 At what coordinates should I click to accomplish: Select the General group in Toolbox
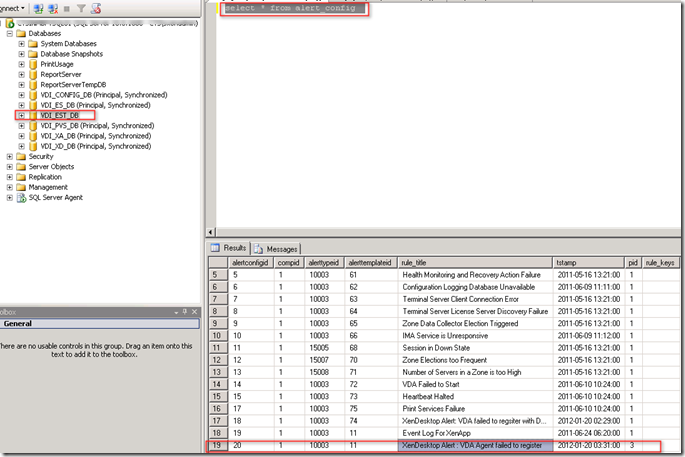click(100, 324)
